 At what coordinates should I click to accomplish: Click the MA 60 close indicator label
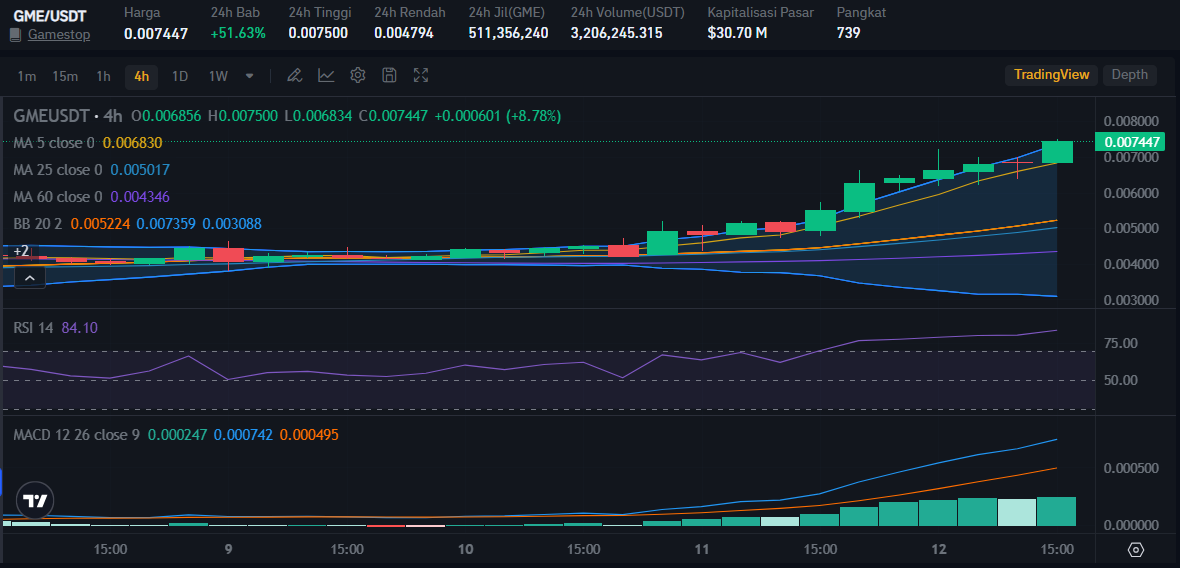click(x=58, y=197)
